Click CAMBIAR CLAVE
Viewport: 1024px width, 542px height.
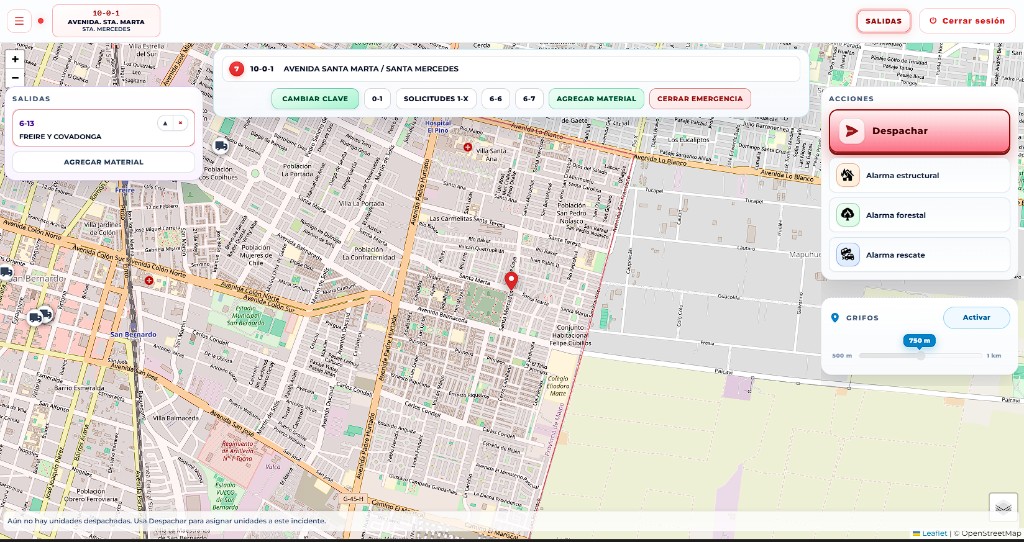click(315, 99)
